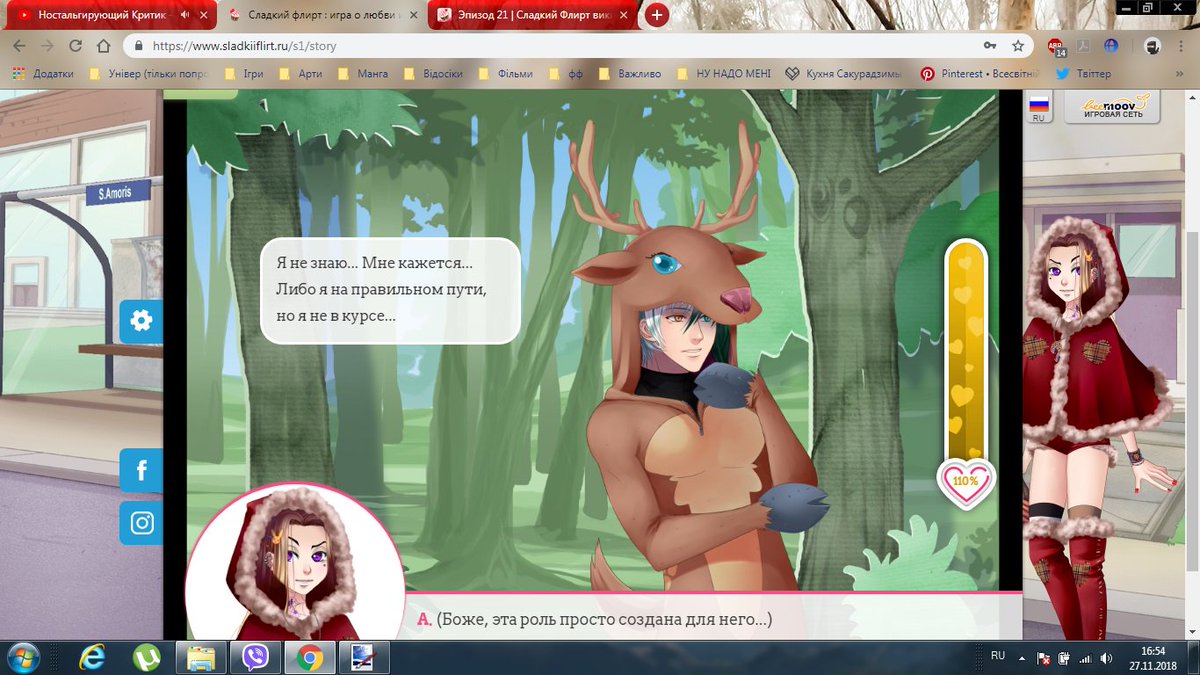1200x675 pixels.
Task: Mute audio icon on YouTube tab
Action: (x=184, y=15)
